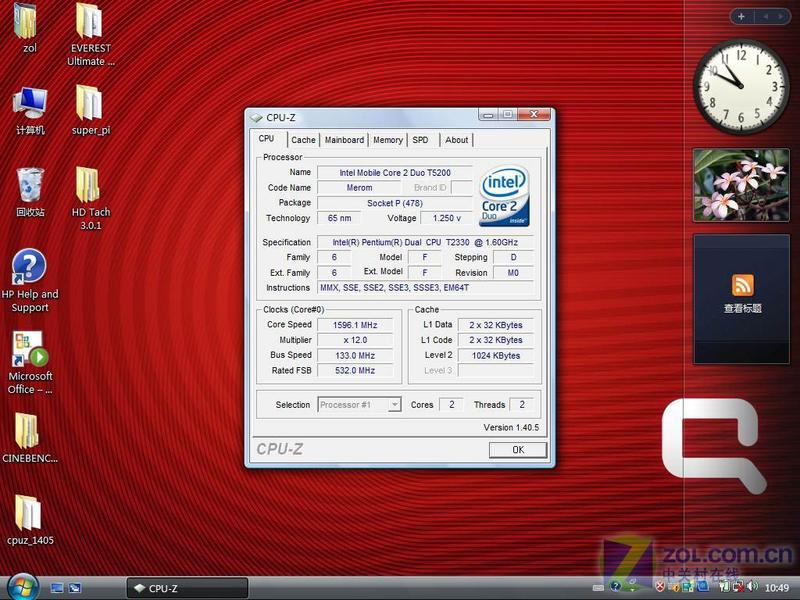Click the flower slideshow gadget thumbnail

(741, 185)
